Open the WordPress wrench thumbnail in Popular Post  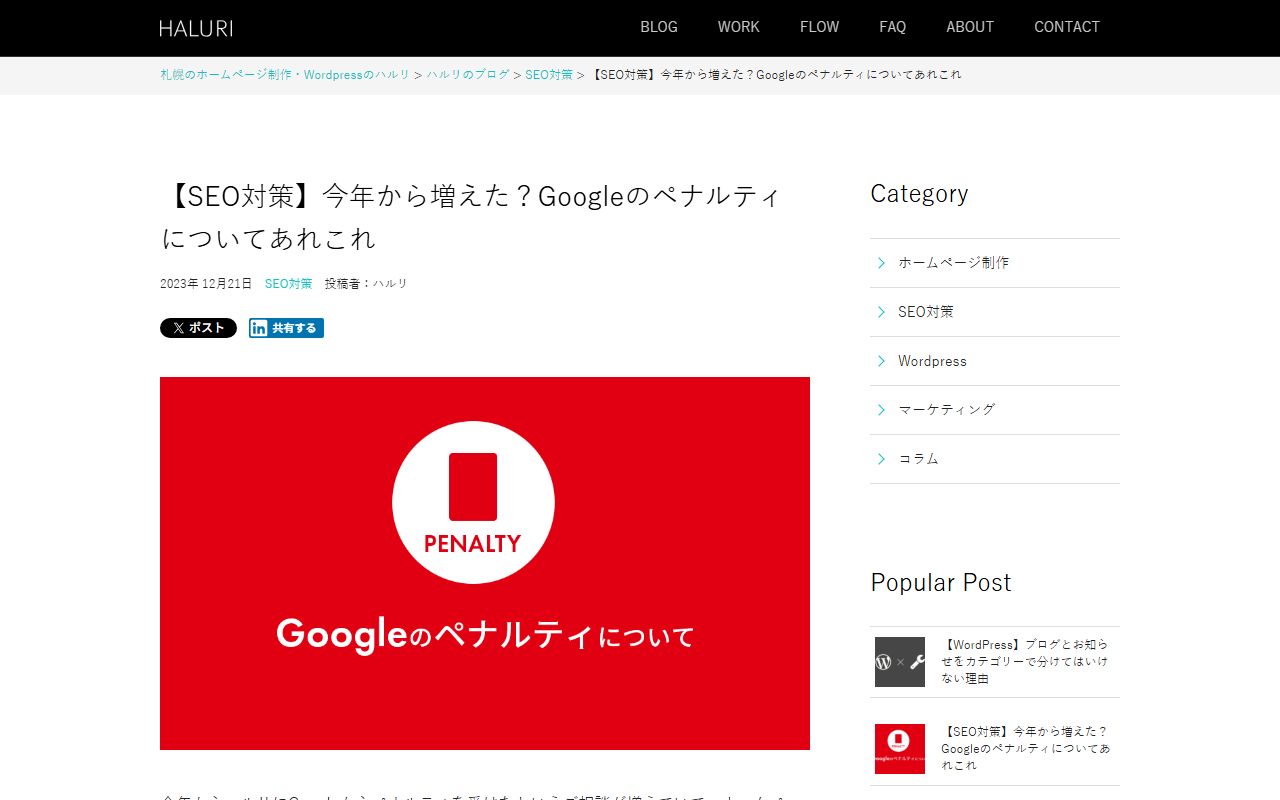pyautogui.click(x=900, y=662)
